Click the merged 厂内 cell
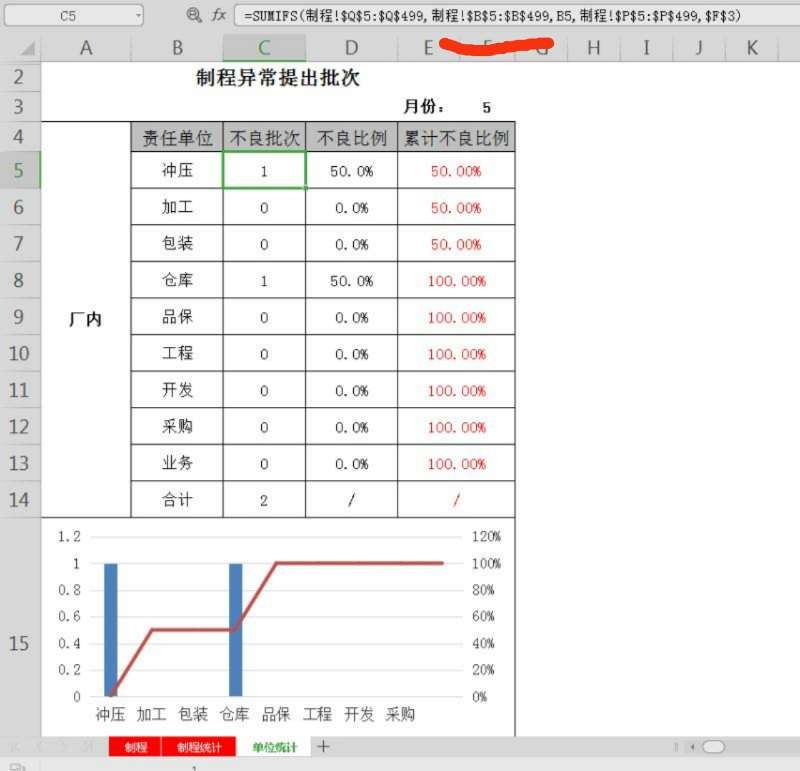 pos(86,319)
